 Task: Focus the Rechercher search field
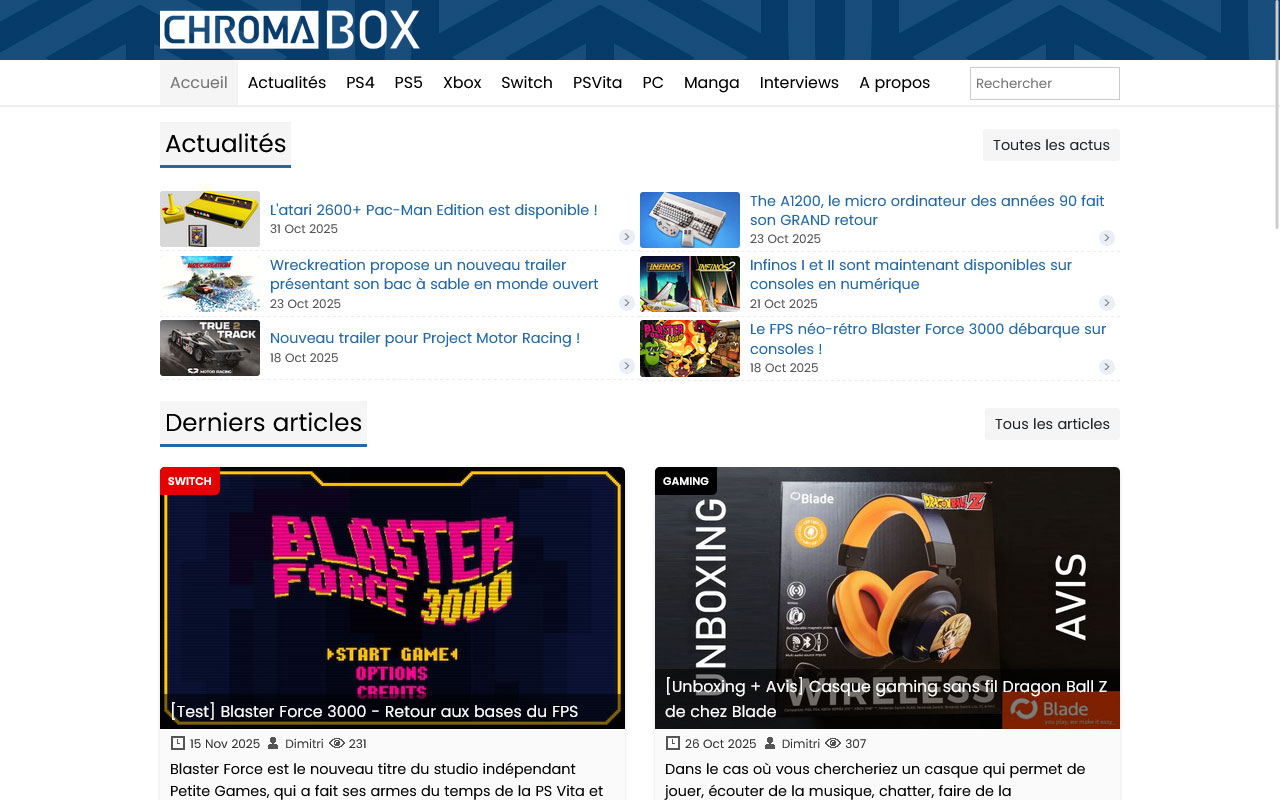pyautogui.click(x=1044, y=84)
